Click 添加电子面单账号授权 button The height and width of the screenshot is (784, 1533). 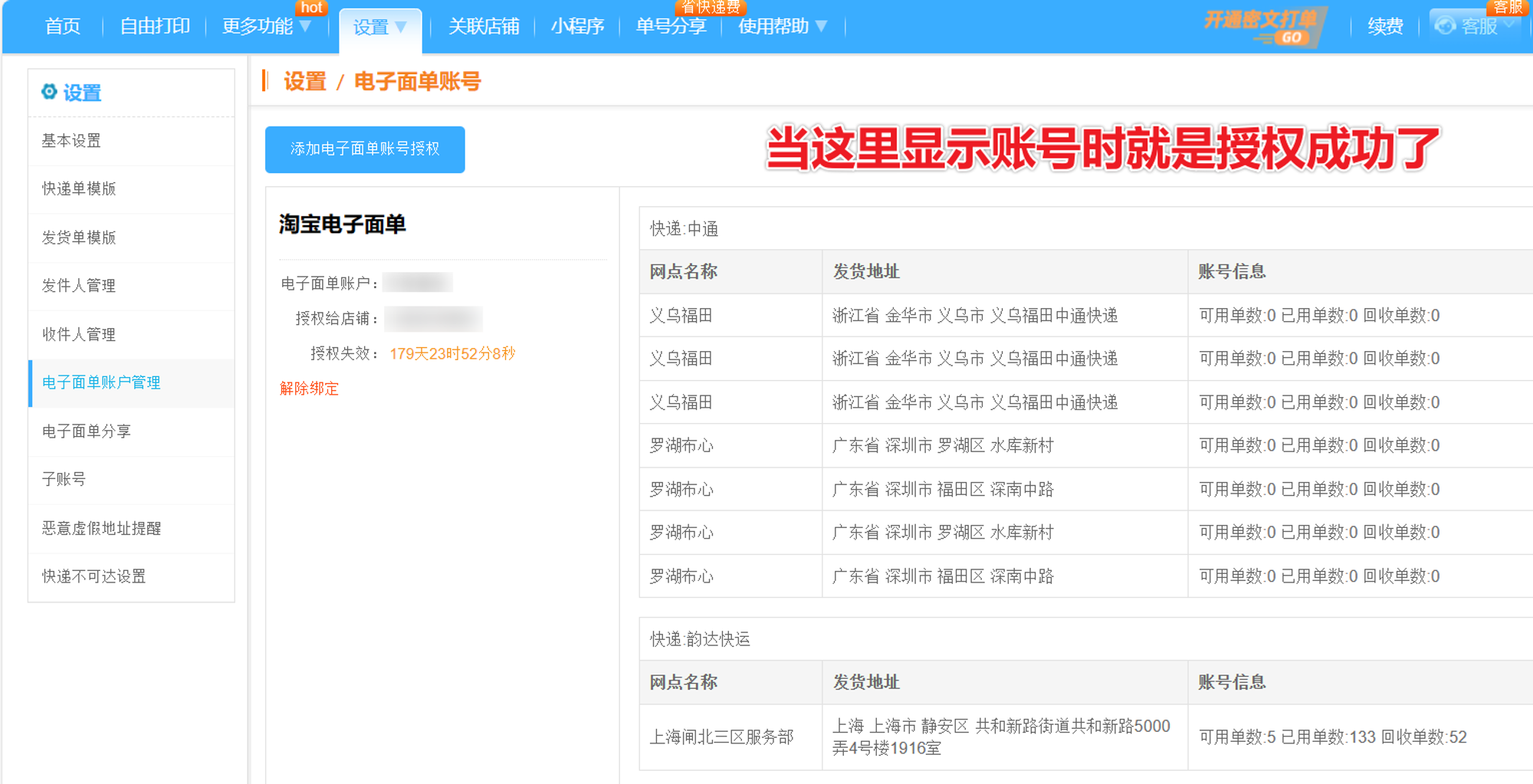pyautogui.click(x=365, y=149)
